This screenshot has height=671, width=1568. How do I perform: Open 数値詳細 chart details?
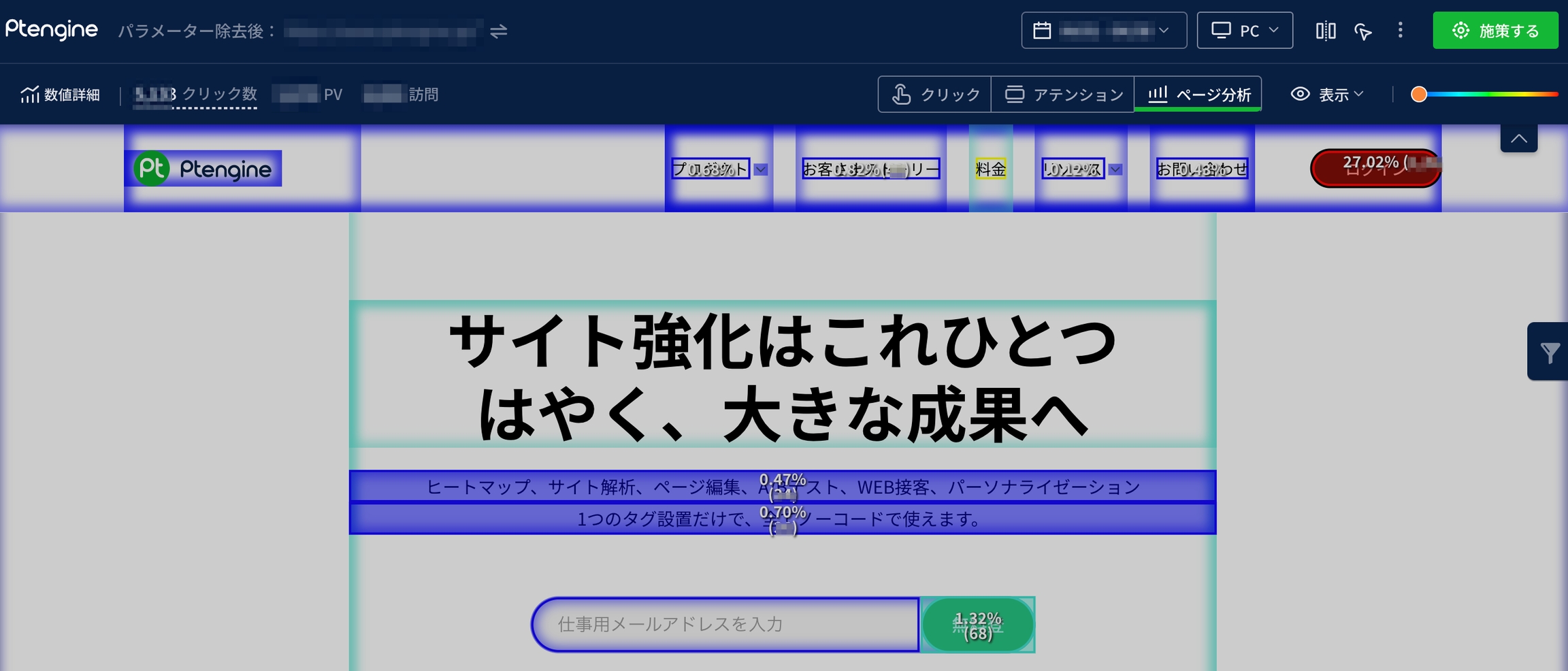(x=61, y=95)
